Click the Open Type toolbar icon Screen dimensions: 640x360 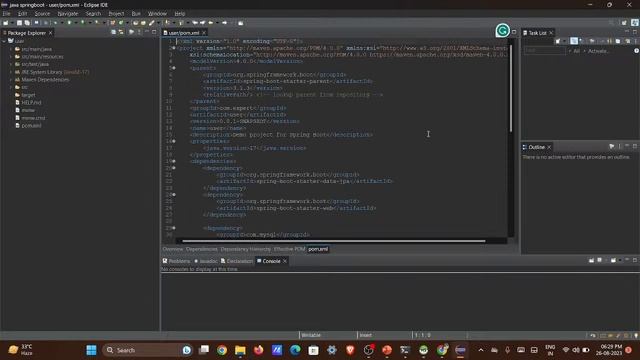[x=136, y=23]
